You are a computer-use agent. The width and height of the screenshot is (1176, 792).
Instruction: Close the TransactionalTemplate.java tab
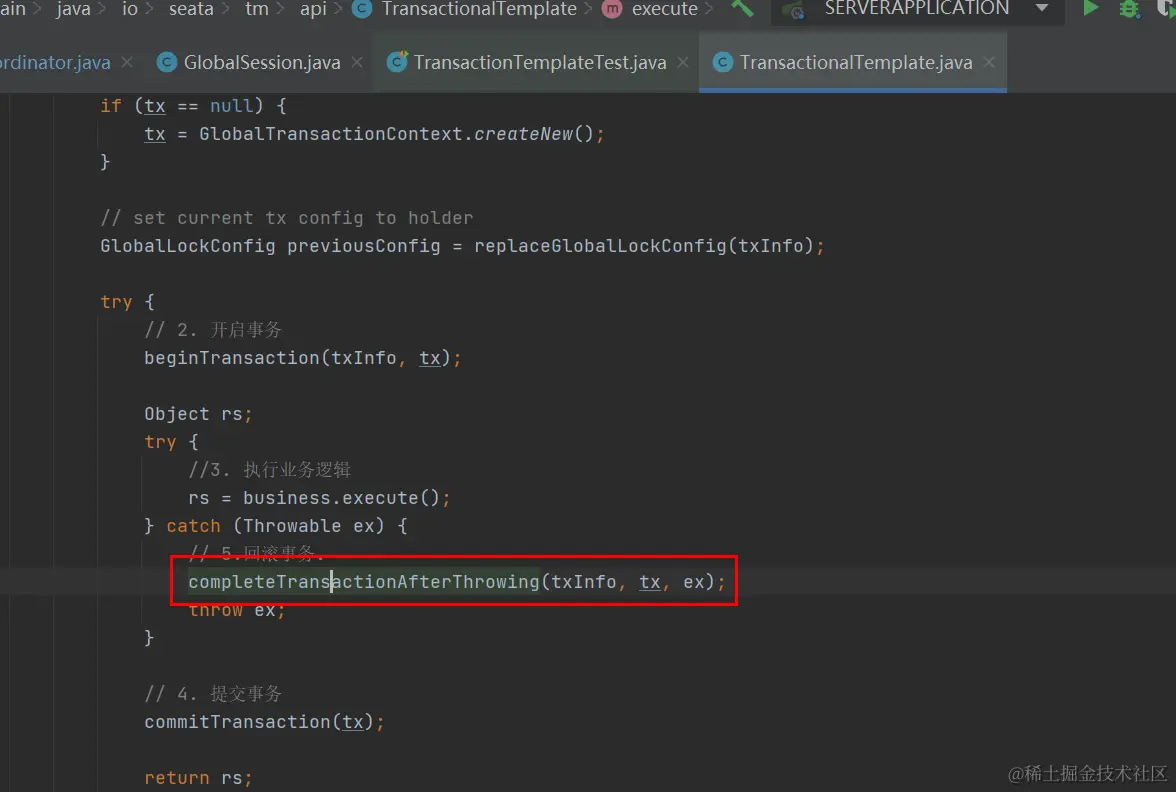click(x=989, y=62)
